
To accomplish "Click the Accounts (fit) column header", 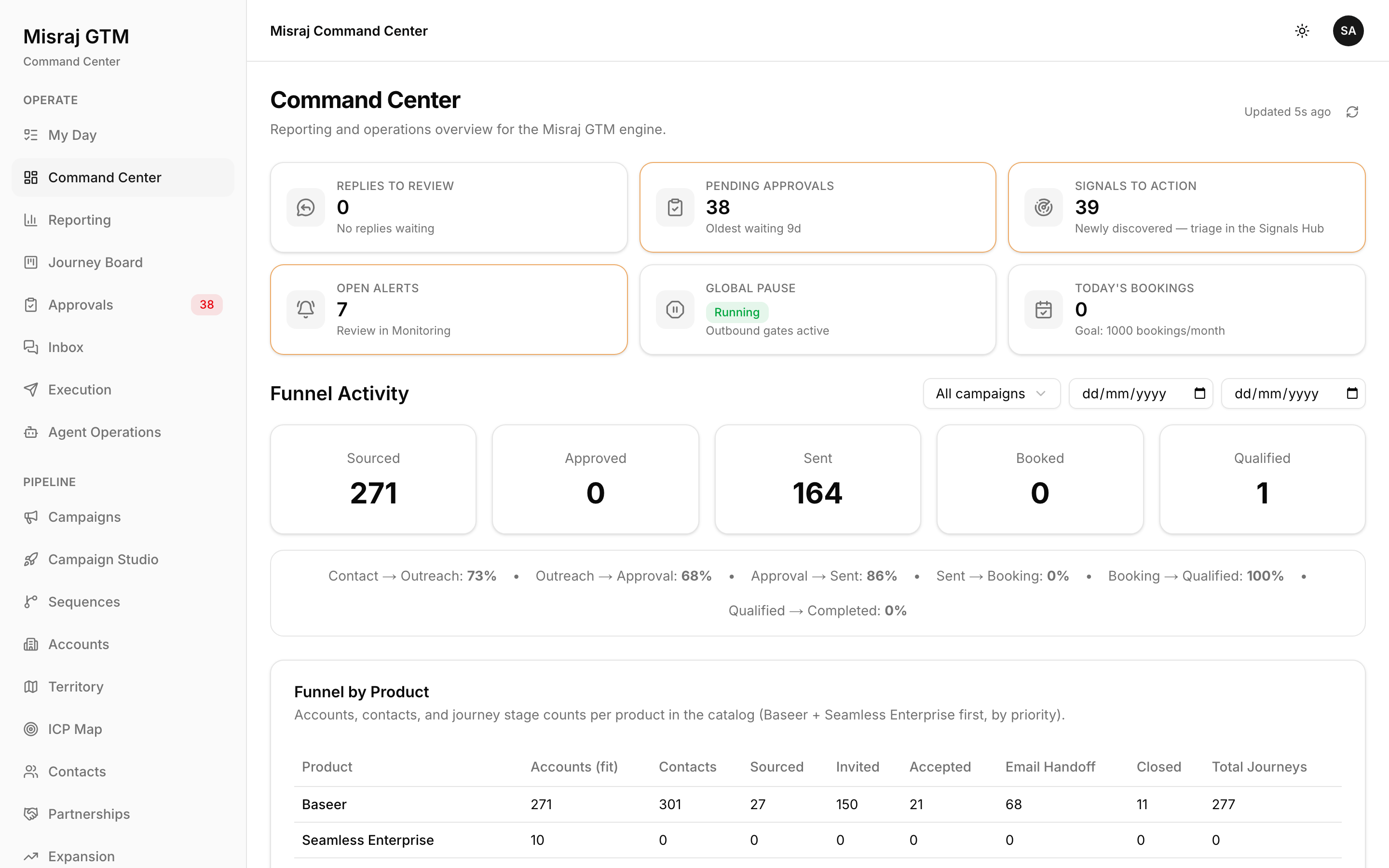I will [574, 767].
